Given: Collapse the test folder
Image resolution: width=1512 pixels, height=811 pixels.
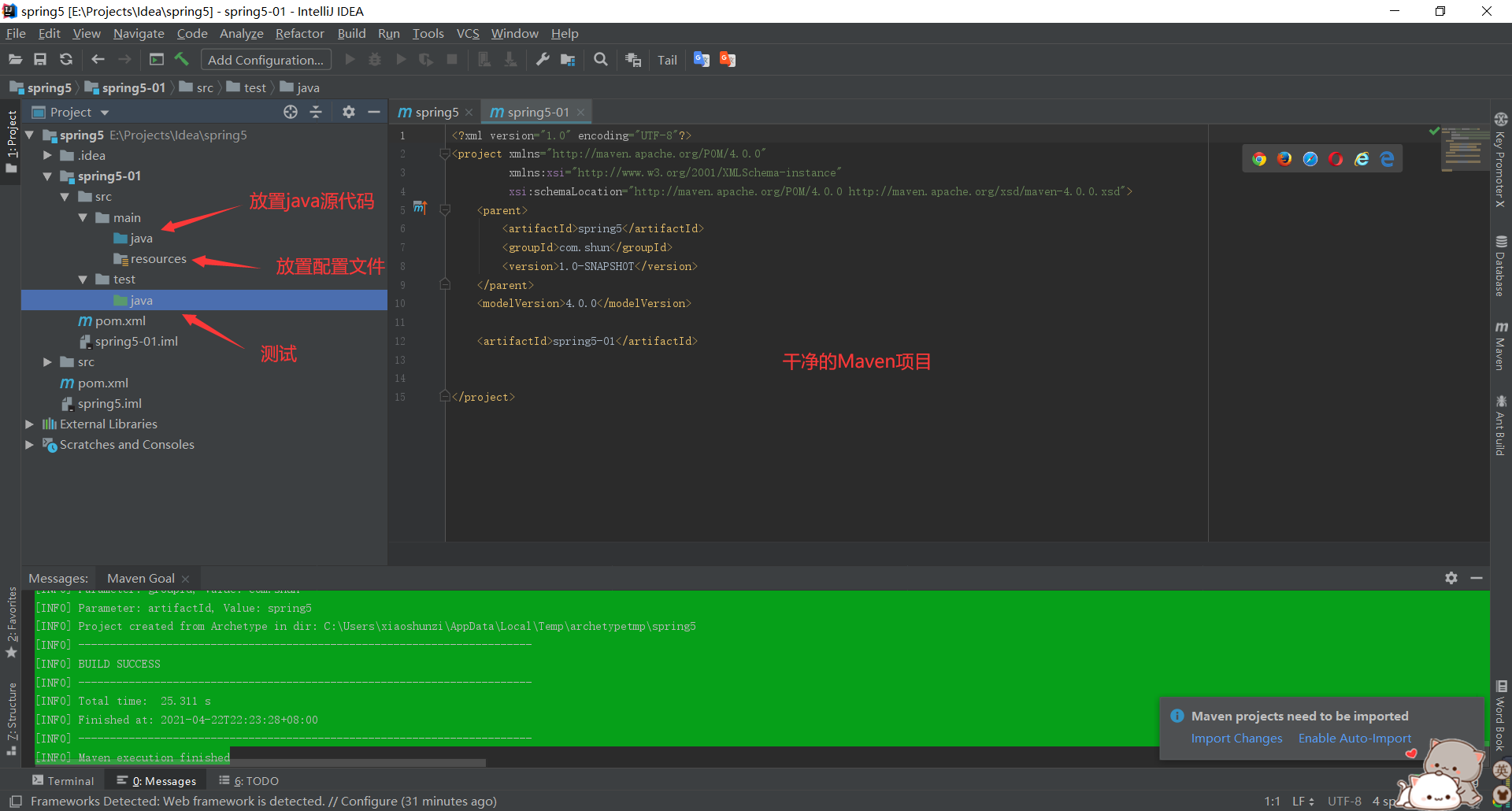Looking at the screenshot, I should coord(83,279).
